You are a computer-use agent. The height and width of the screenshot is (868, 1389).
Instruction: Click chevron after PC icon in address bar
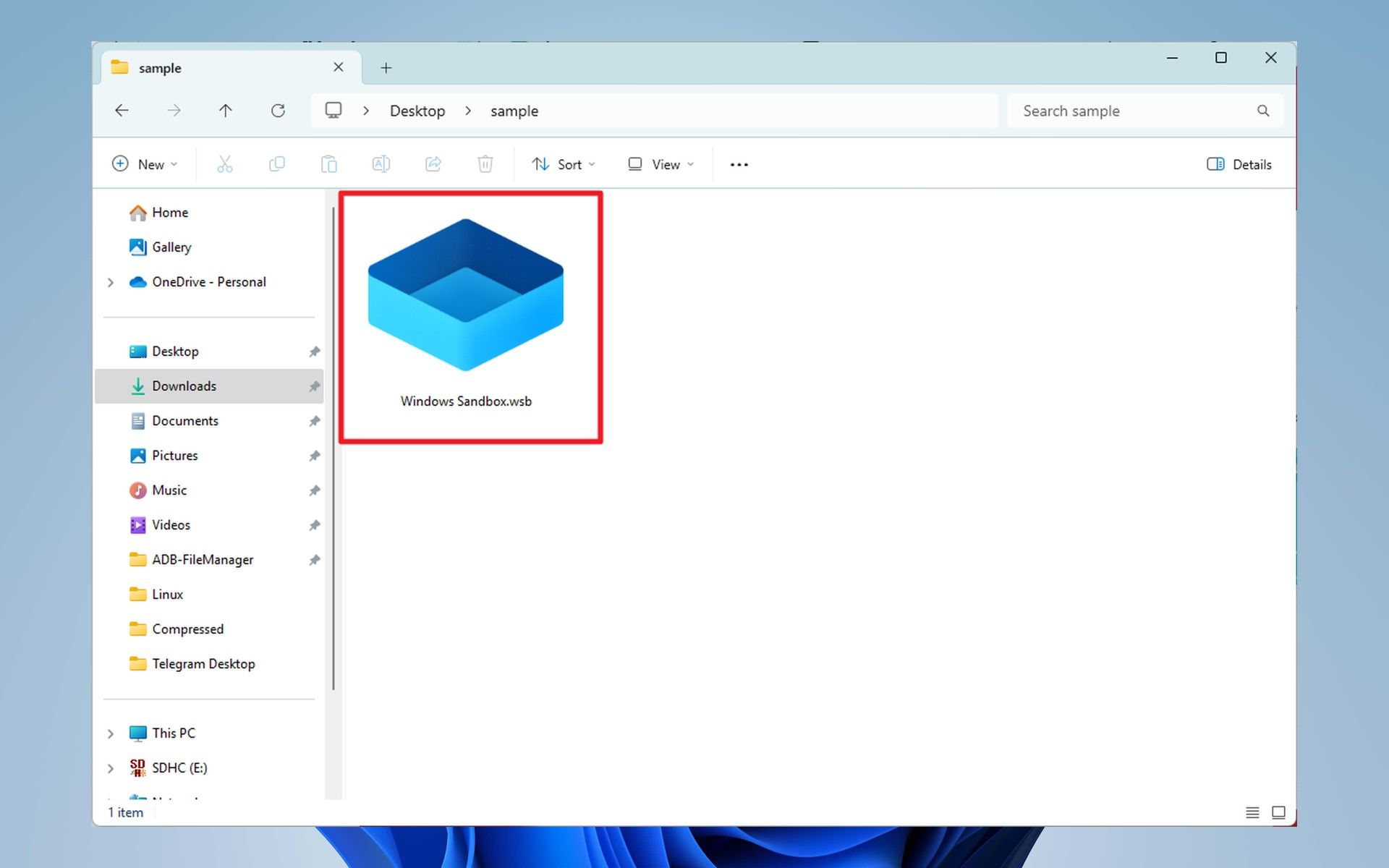pos(366,111)
